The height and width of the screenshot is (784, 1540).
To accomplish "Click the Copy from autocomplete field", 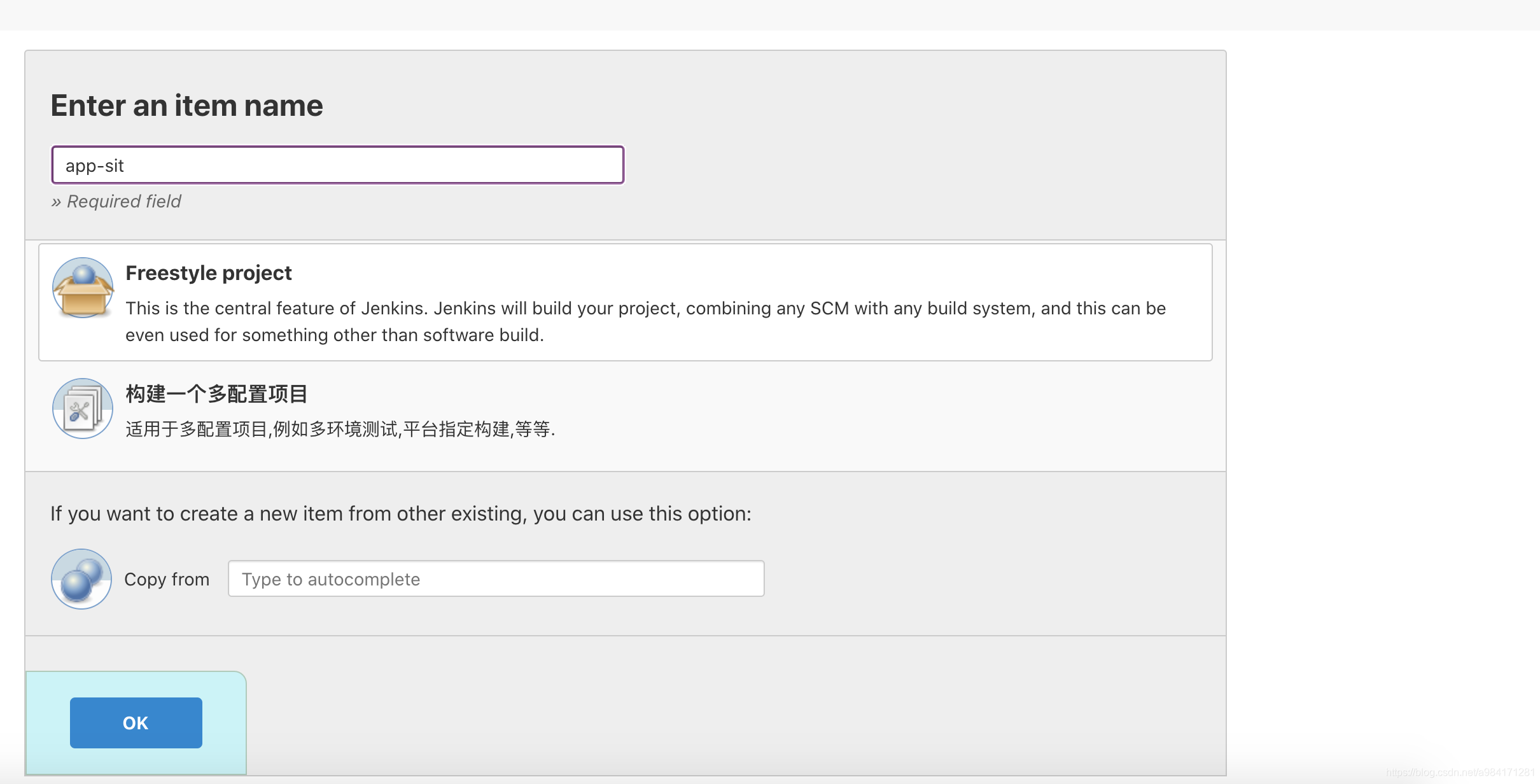I will pyautogui.click(x=496, y=579).
